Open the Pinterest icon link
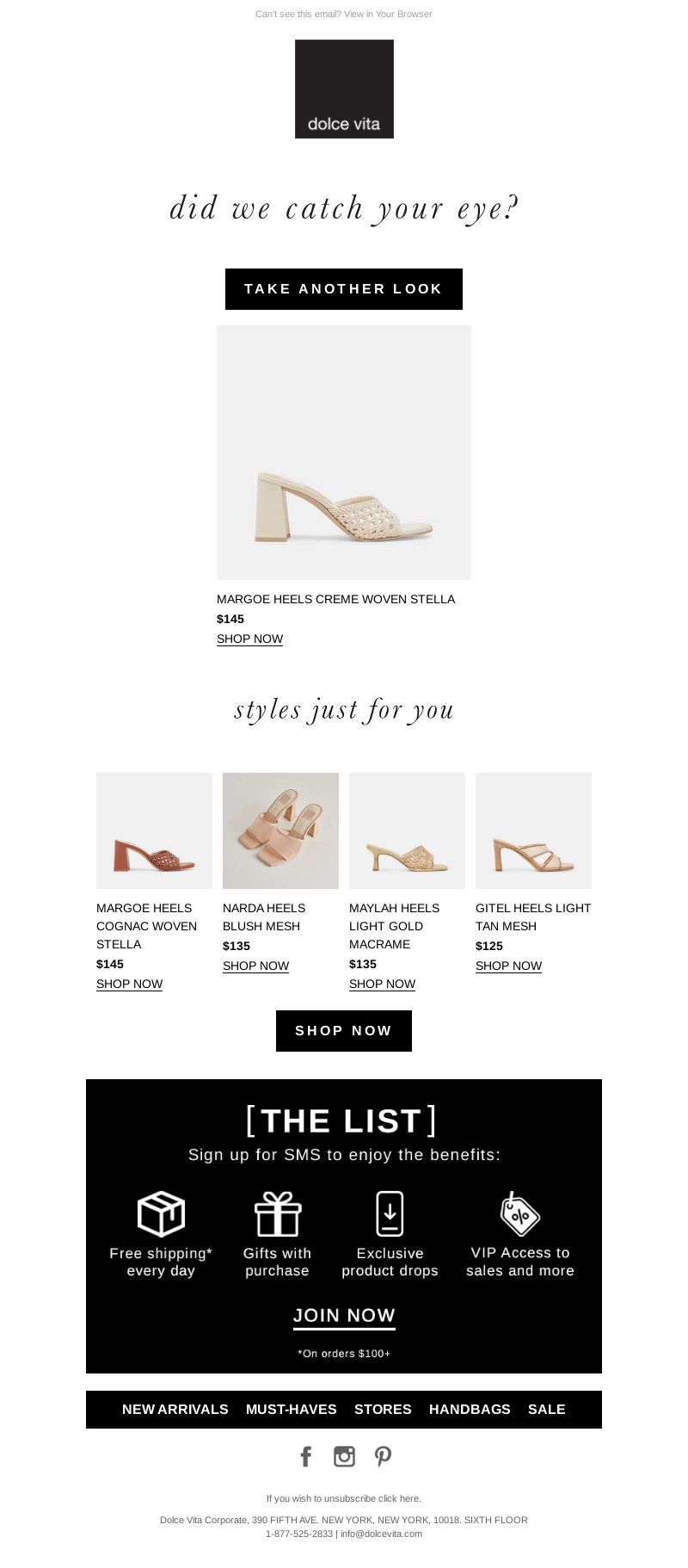Viewport: 688px width, 1568px height. pyautogui.click(x=383, y=1456)
